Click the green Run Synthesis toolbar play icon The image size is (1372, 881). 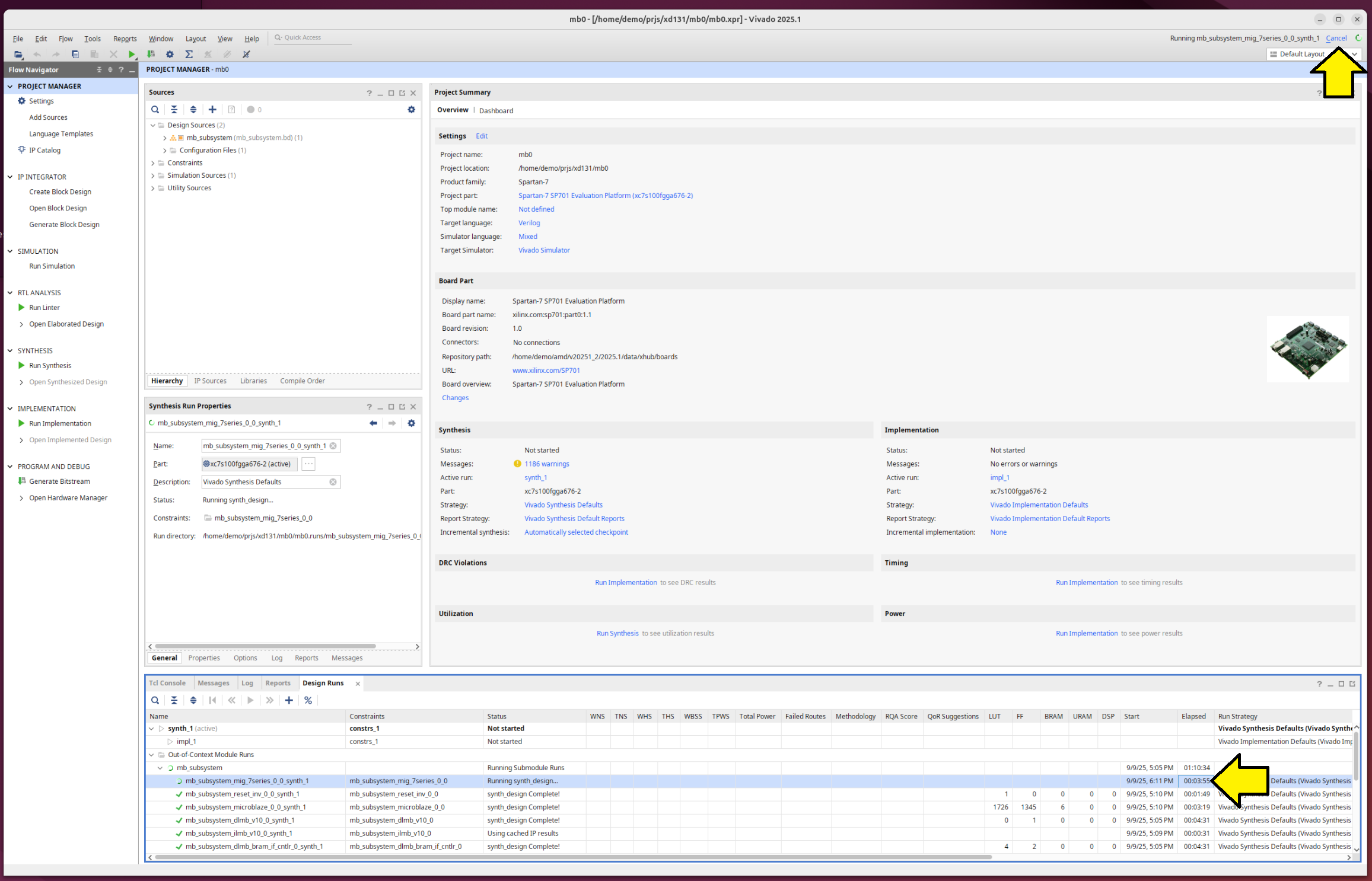[132, 54]
